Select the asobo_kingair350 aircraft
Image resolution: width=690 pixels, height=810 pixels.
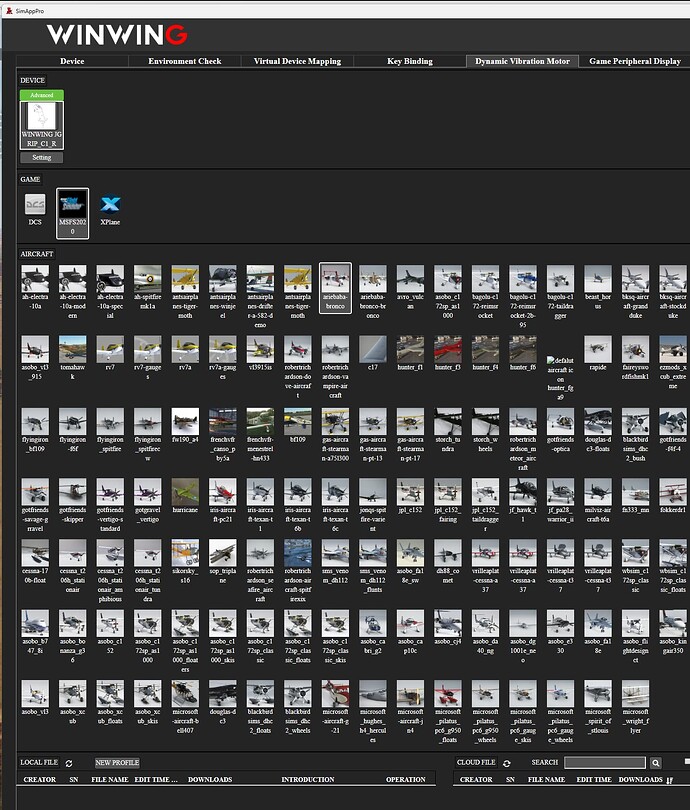tap(672, 623)
